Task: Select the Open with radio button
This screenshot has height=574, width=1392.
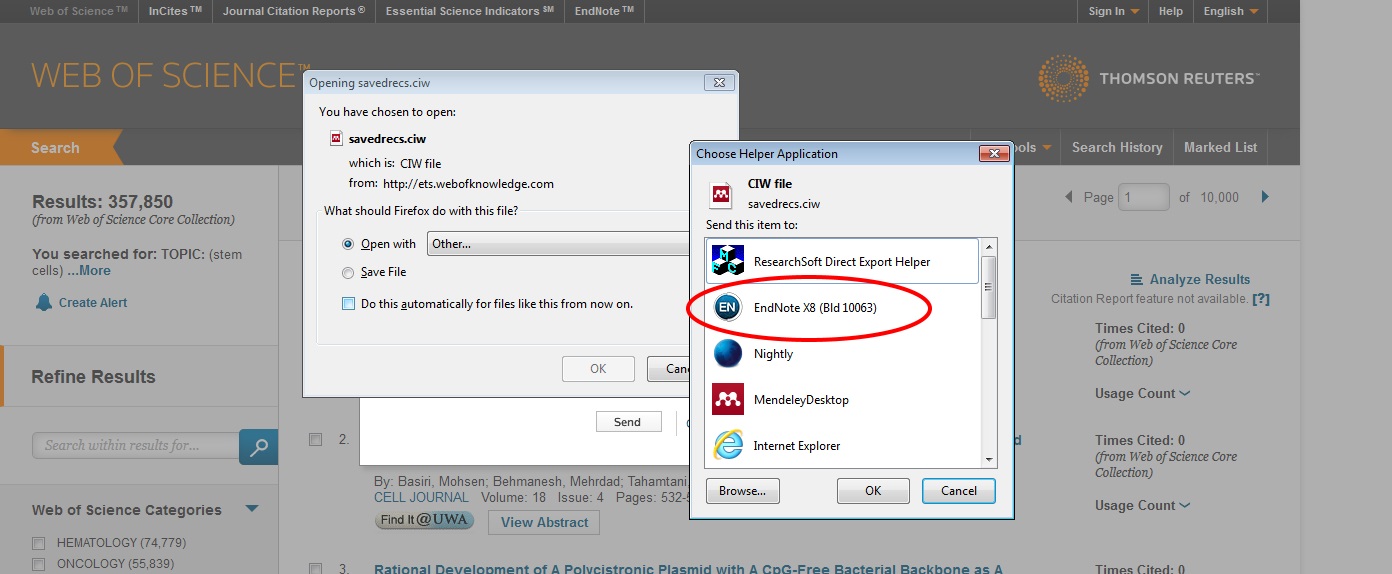Action: 348,244
